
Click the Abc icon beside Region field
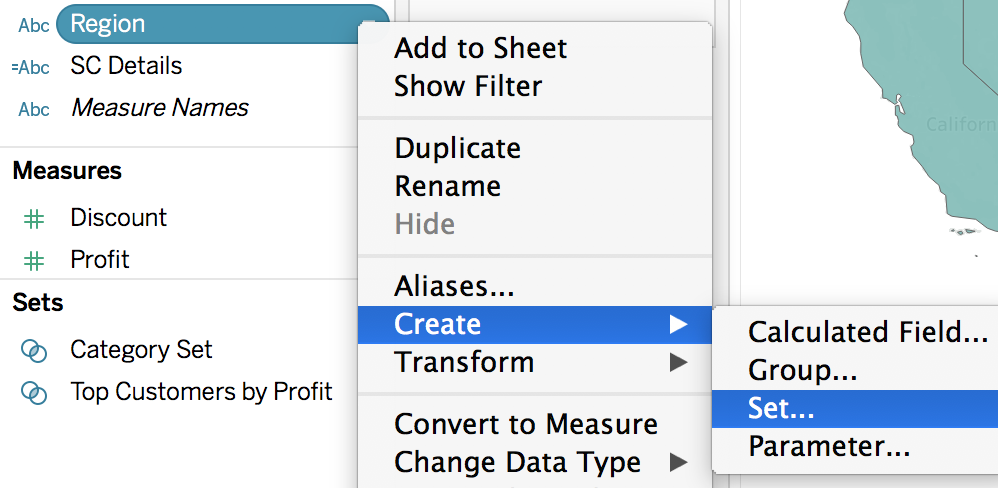(34, 25)
